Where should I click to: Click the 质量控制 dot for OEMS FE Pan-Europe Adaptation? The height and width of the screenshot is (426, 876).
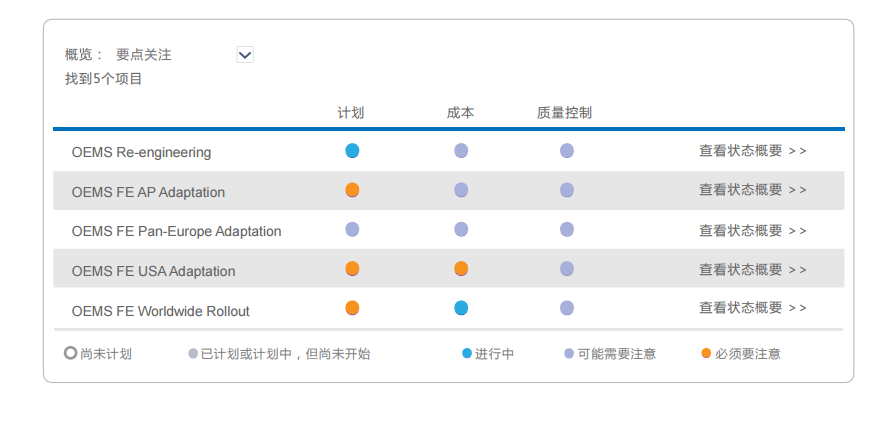click(567, 230)
